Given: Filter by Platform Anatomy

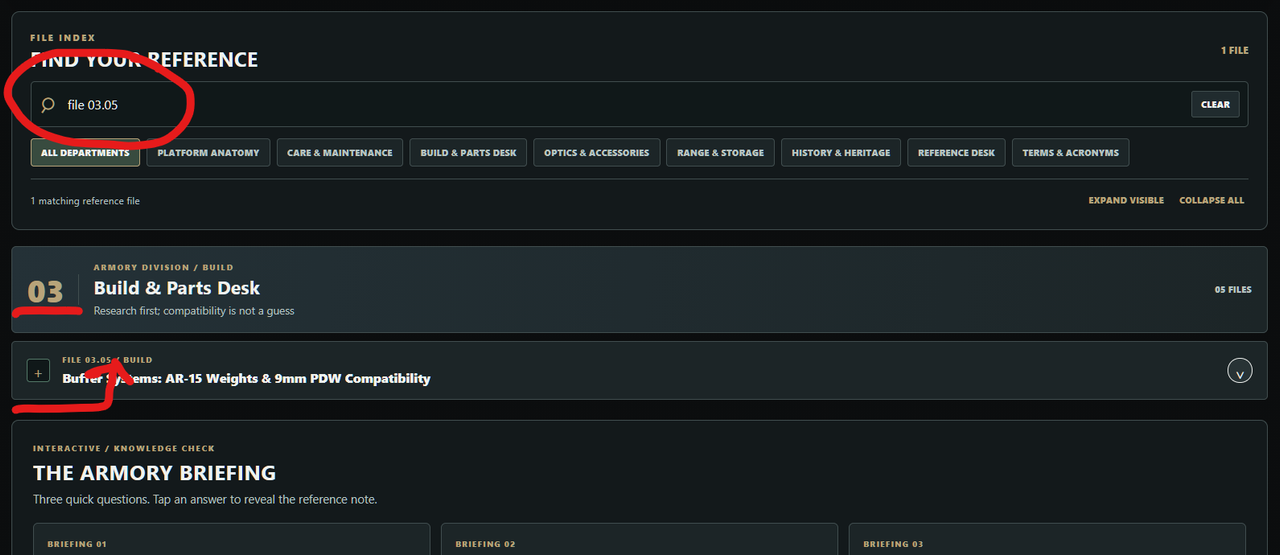Looking at the screenshot, I should (x=208, y=153).
